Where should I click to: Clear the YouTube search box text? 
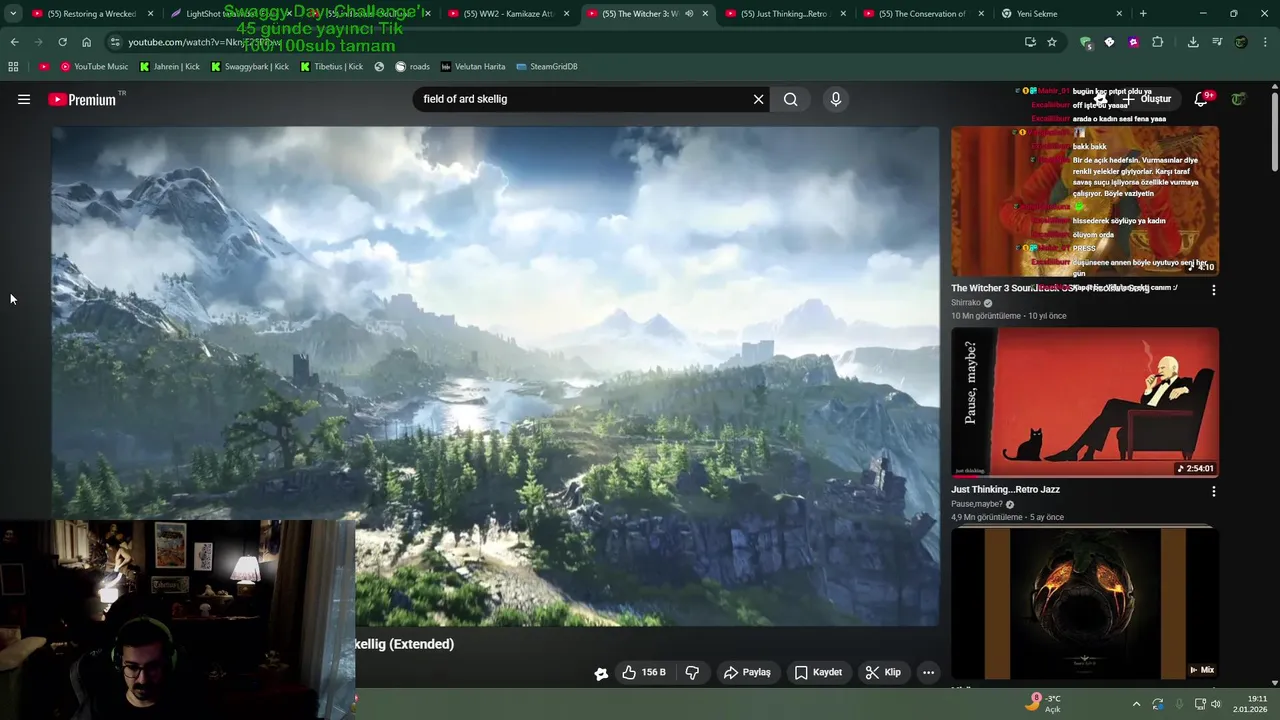click(x=758, y=99)
